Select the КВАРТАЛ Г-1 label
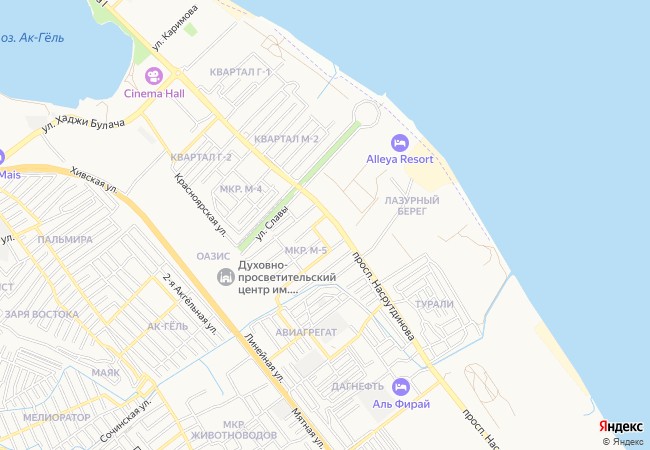The image size is (650, 450). point(240,72)
